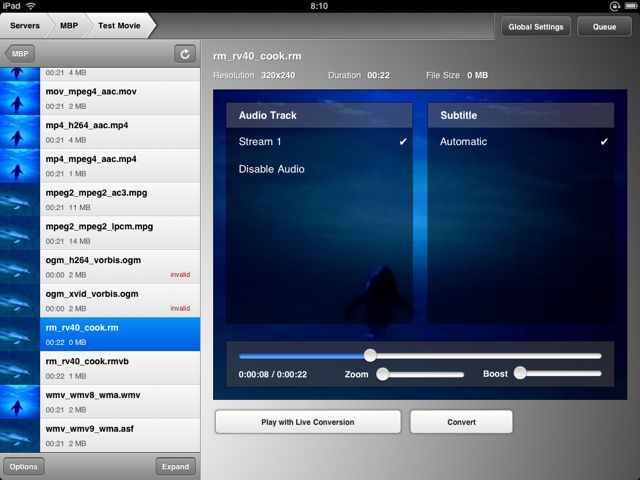Click the Duration 00:22 value
This screenshot has height=480, width=640.
(x=378, y=75)
